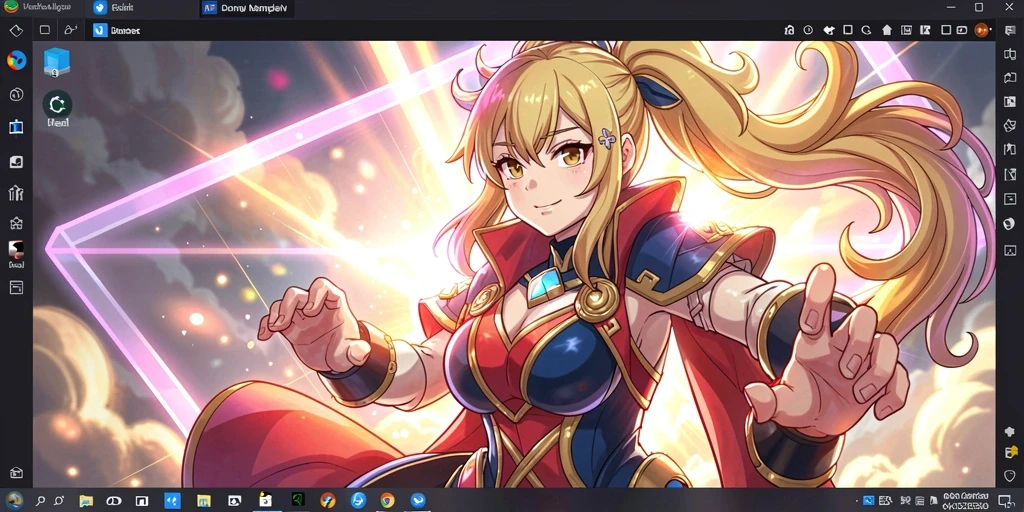
Task: Click the taskbar search magnifier
Action: coord(40,501)
